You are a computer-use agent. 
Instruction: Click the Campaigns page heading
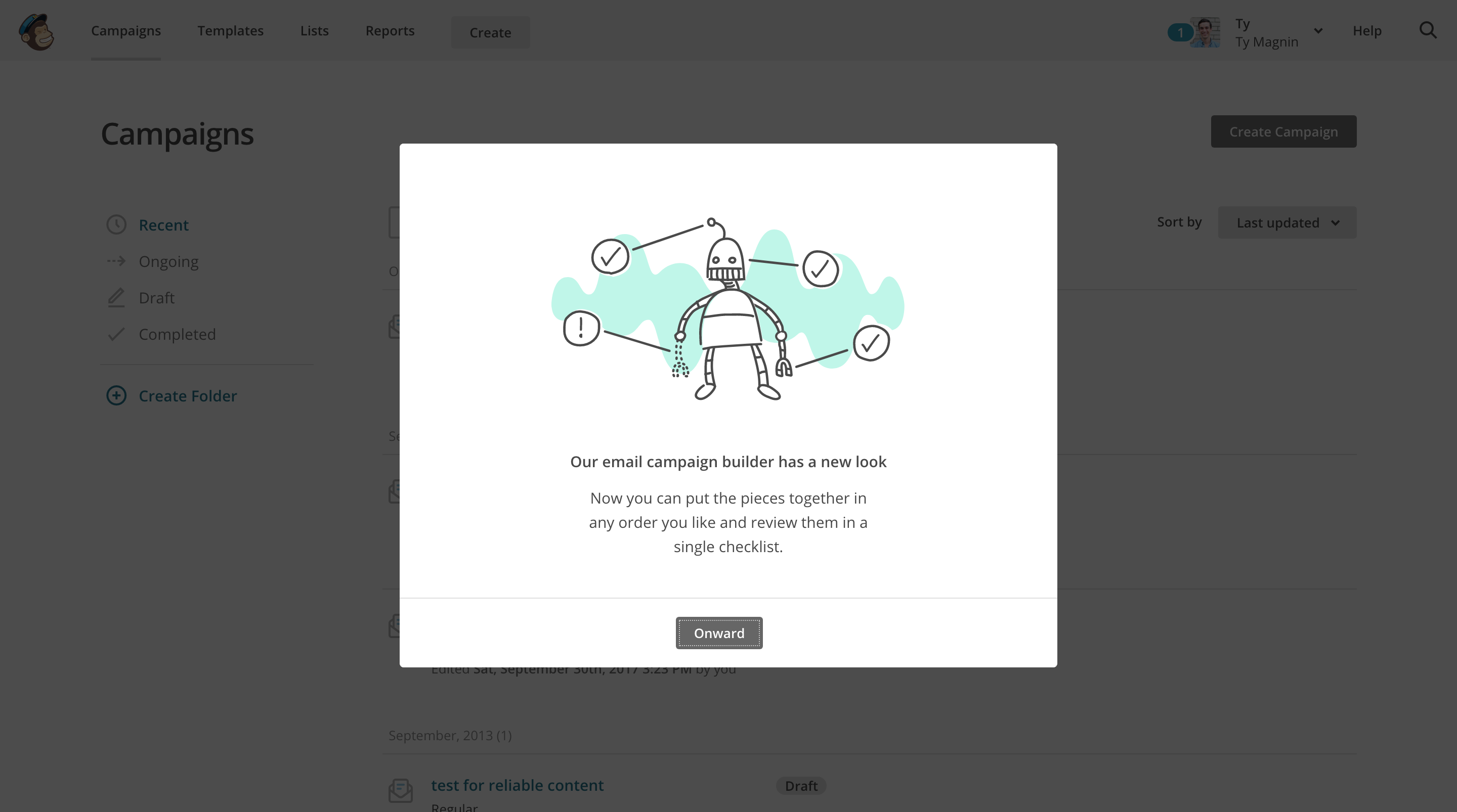(x=177, y=134)
